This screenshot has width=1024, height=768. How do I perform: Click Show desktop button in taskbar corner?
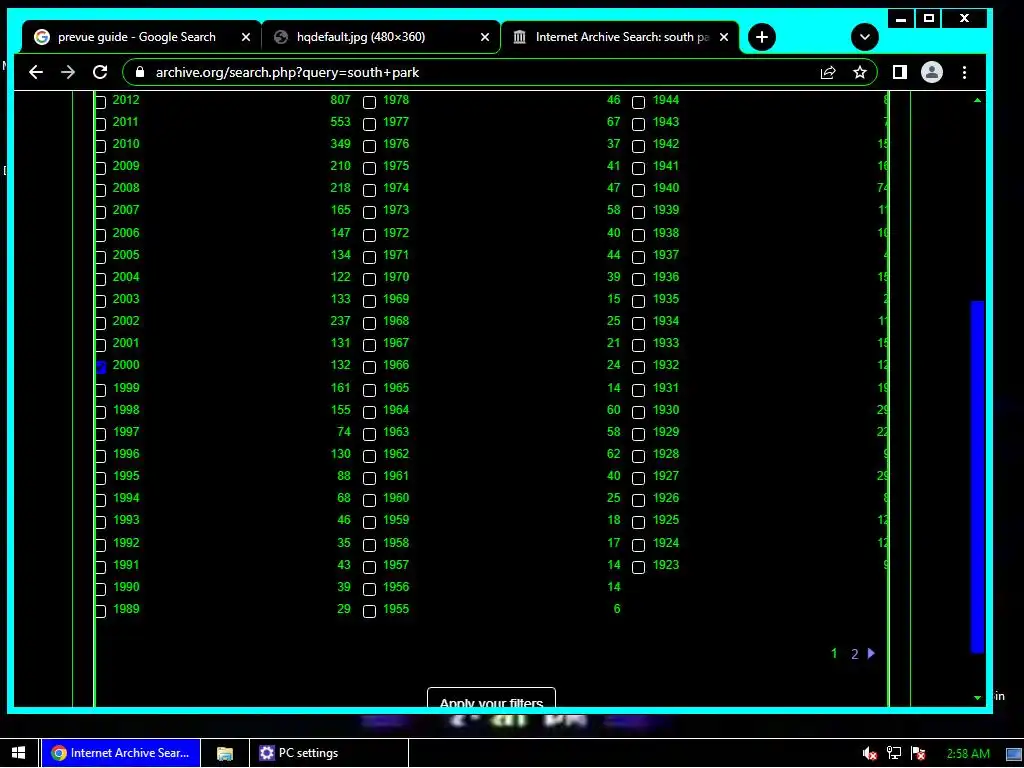tap(1014, 754)
